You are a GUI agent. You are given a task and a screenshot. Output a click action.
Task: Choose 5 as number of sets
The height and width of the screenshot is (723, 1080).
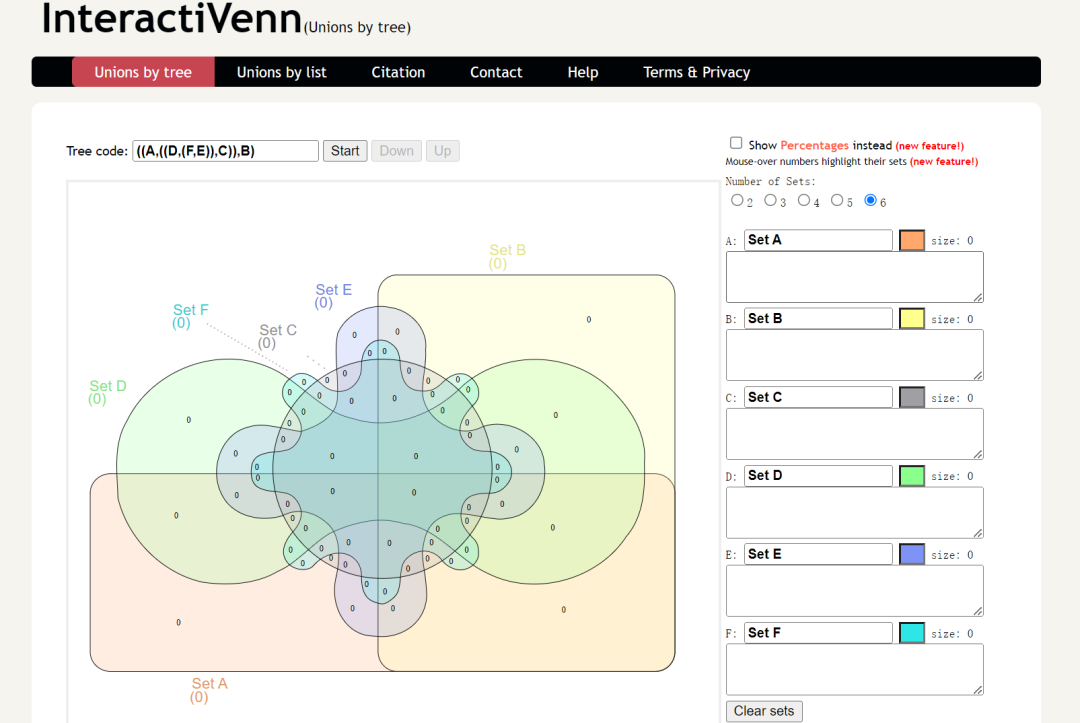[x=837, y=200]
